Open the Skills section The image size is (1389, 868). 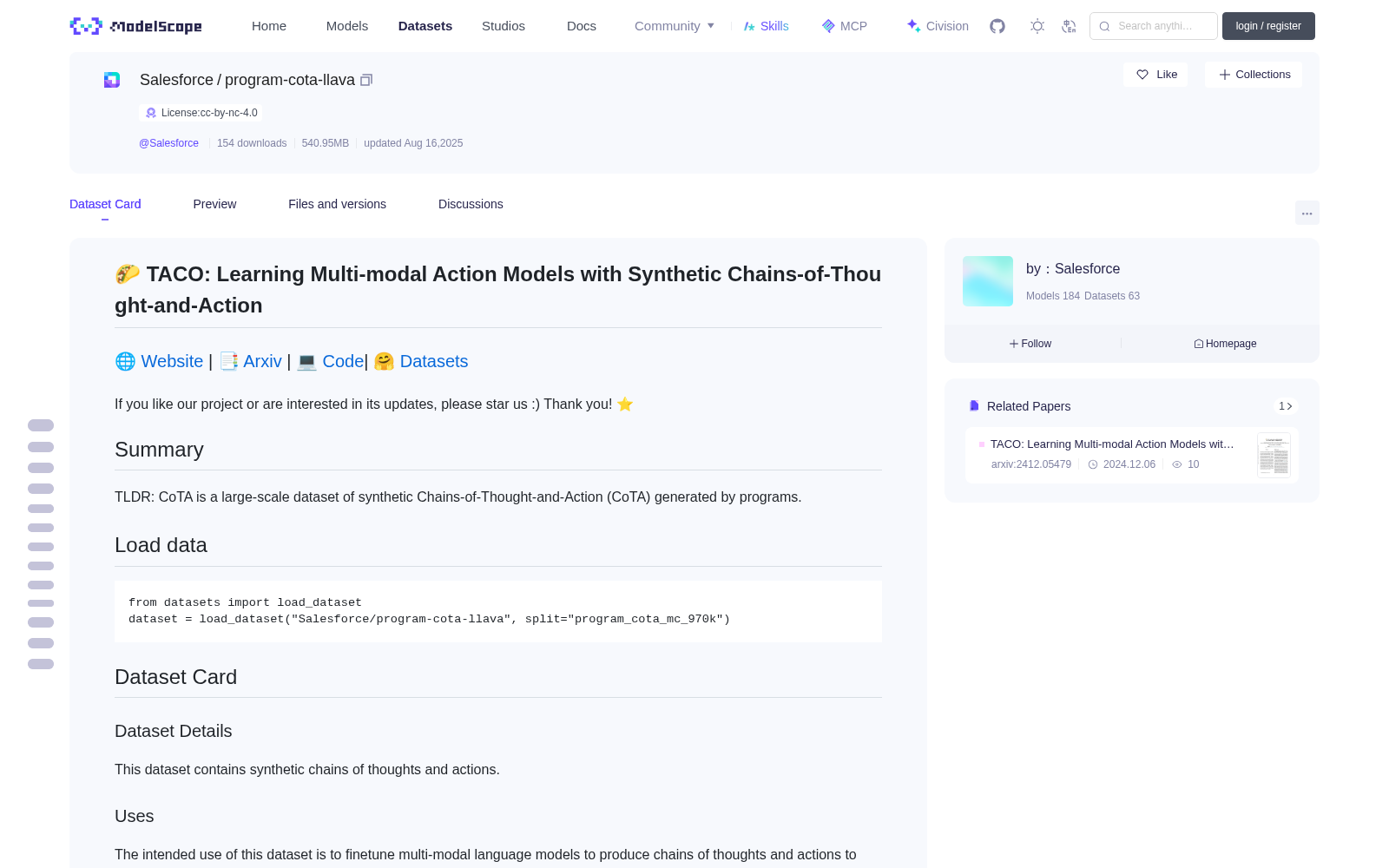tap(767, 26)
